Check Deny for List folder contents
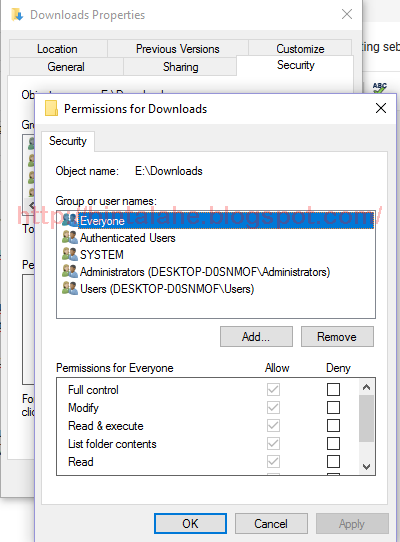This screenshot has width=400, height=542. pyautogui.click(x=333, y=443)
